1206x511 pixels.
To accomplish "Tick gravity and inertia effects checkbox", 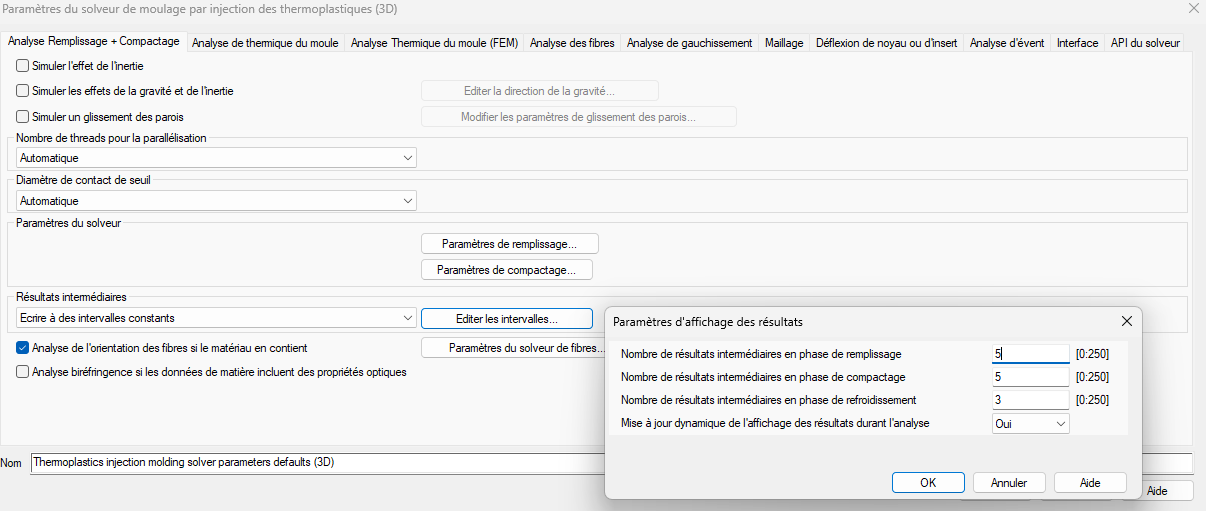I will pyautogui.click(x=23, y=91).
